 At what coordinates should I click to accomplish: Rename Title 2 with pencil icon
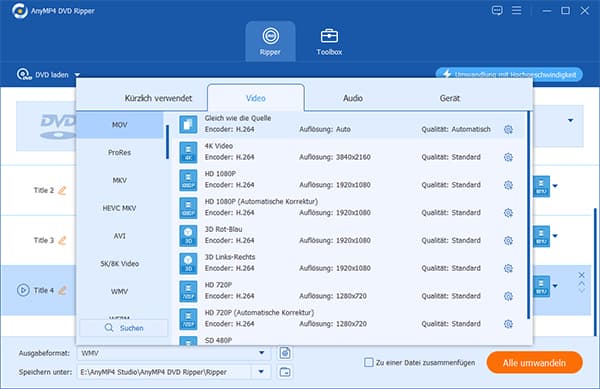coord(62,190)
